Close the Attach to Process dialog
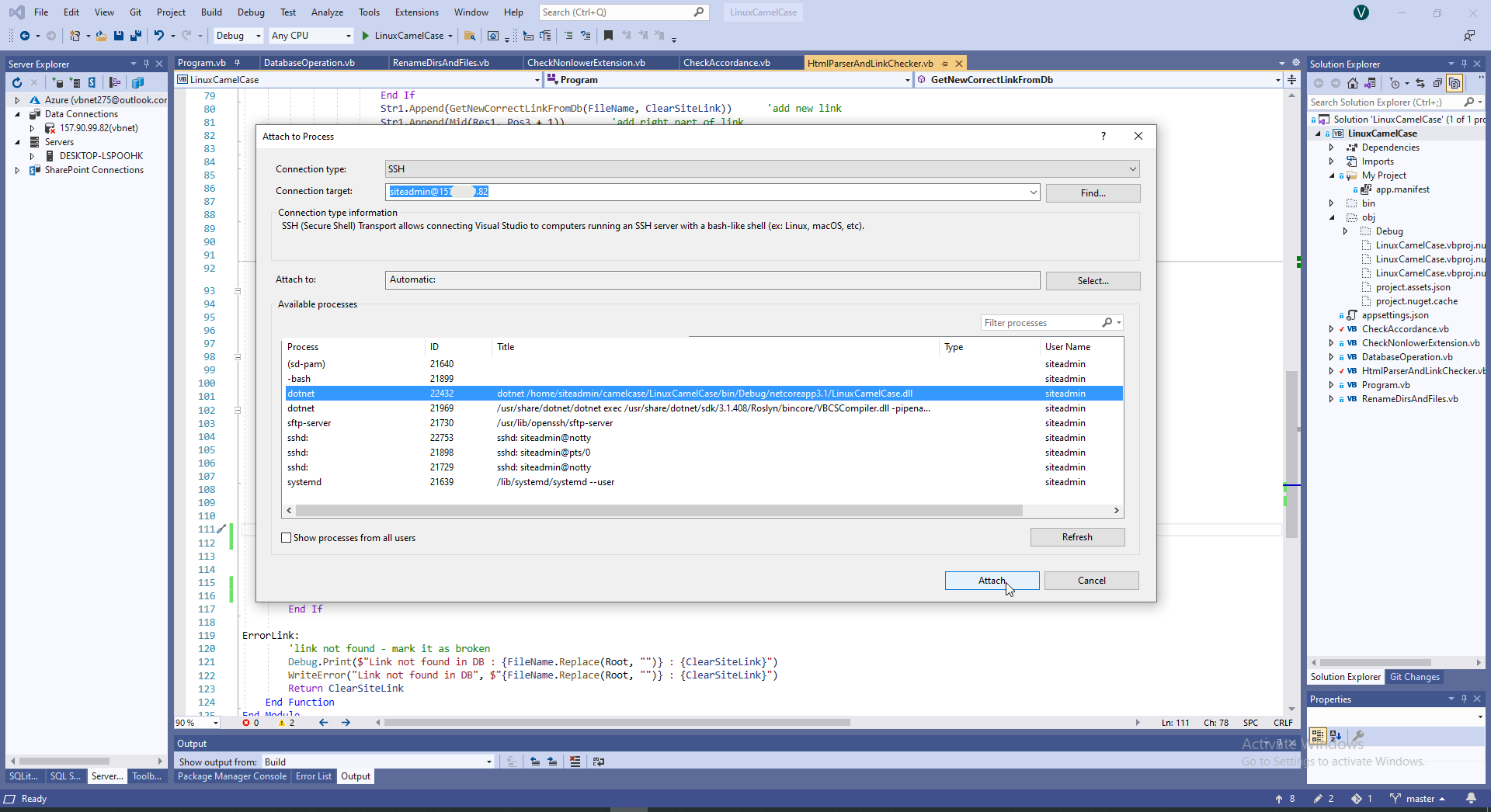 [x=1138, y=136]
